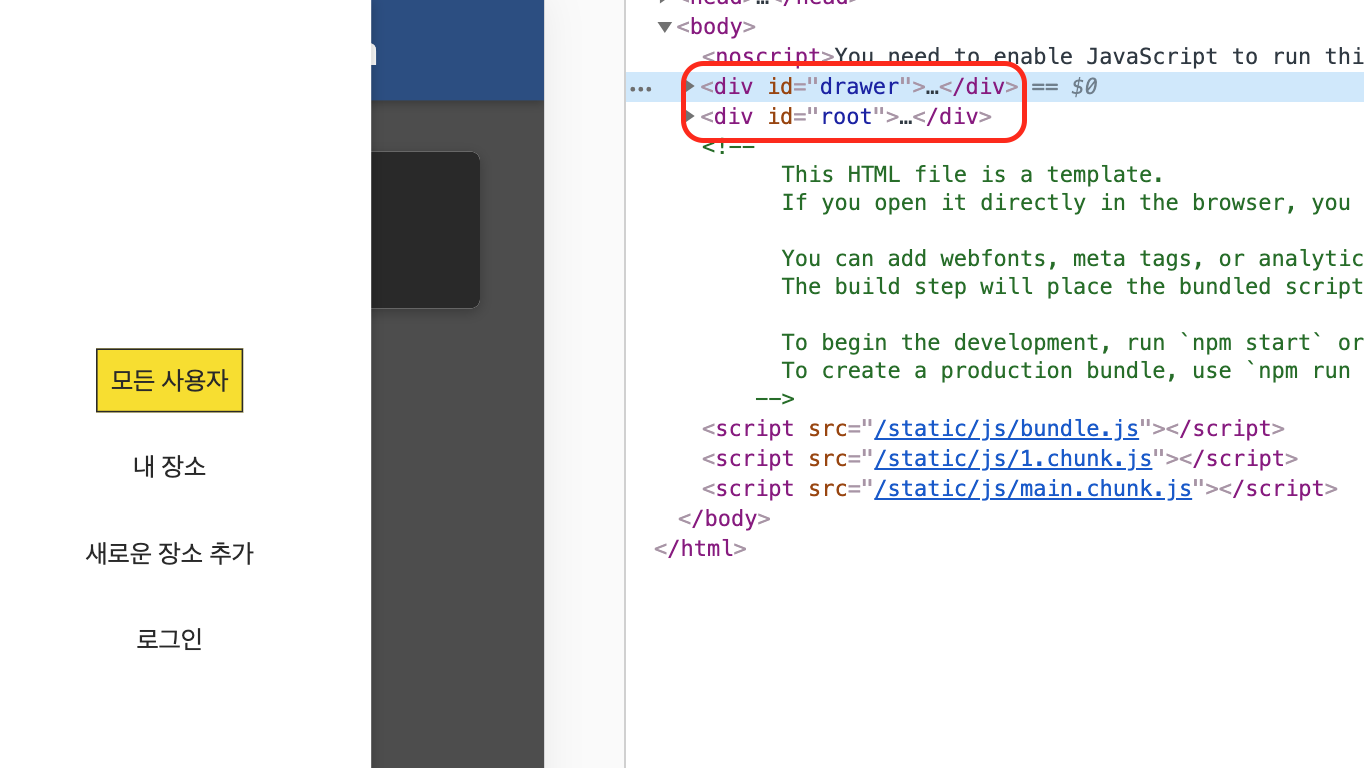Click comment line starting "The build step will place"
1364x768 pixels.
tap(1072, 286)
